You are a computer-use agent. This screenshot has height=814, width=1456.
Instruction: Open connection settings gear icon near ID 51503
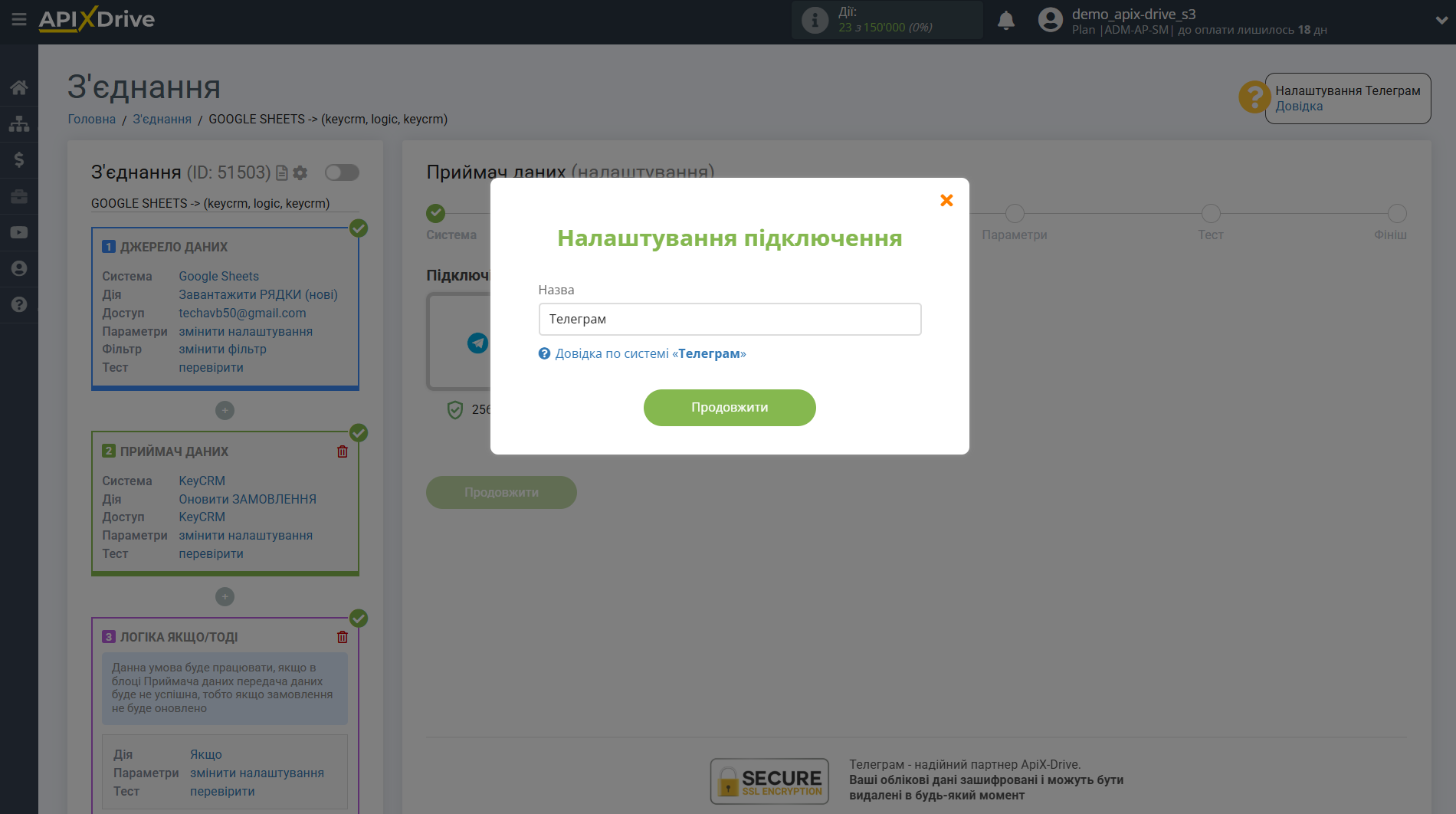[300, 172]
